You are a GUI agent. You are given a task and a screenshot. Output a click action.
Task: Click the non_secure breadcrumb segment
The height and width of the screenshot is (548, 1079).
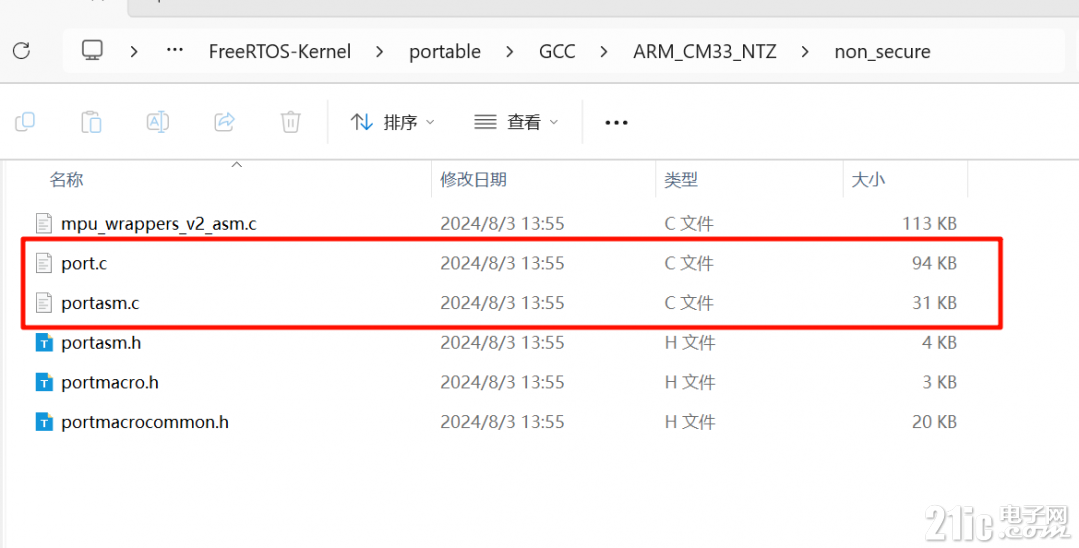click(x=882, y=52)
